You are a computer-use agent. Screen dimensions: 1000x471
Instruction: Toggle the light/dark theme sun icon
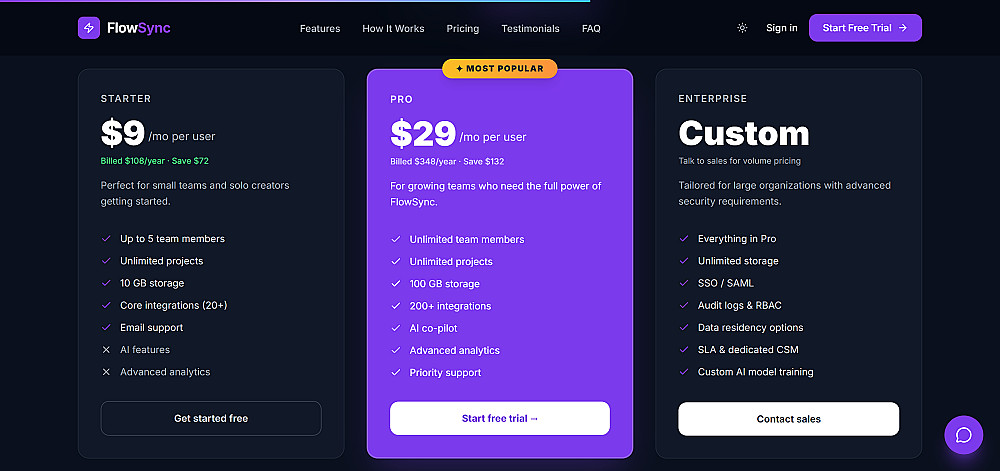pos(742,28)
